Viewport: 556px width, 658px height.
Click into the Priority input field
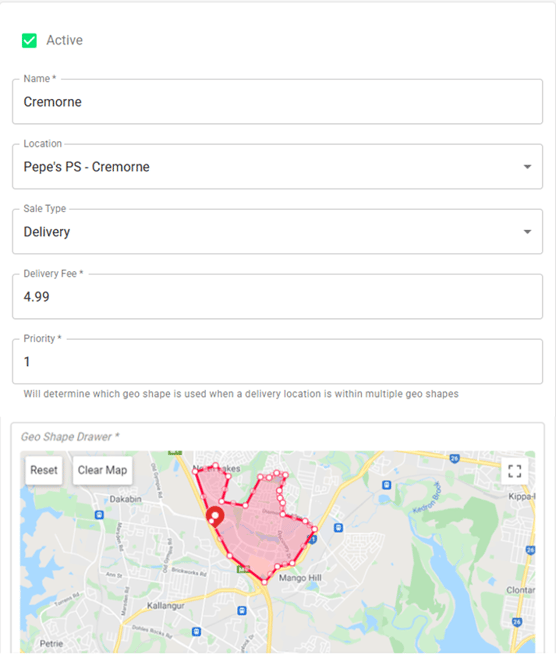277,362
